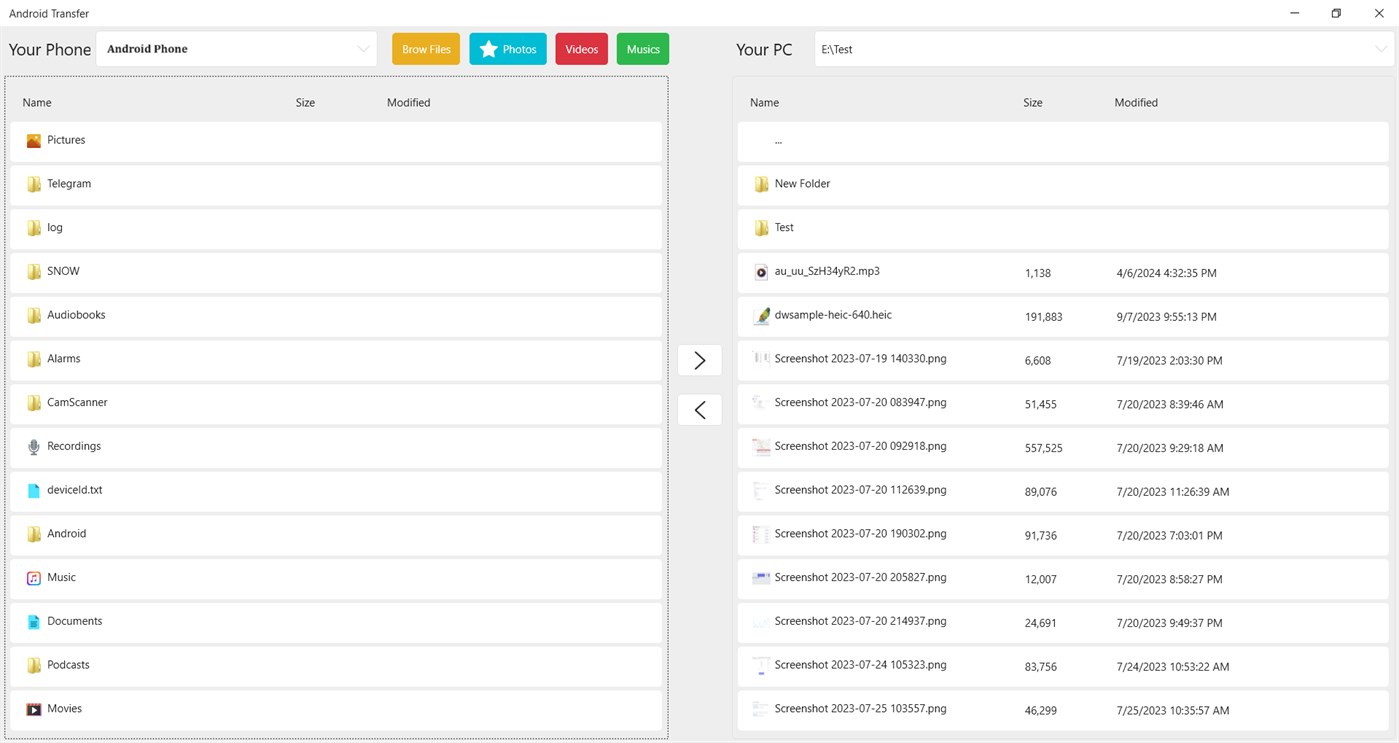Viewport: 1399px width, 743px height.
Task: Click the dwsample-heic-640.heic file icon
Action: [761, 316]
